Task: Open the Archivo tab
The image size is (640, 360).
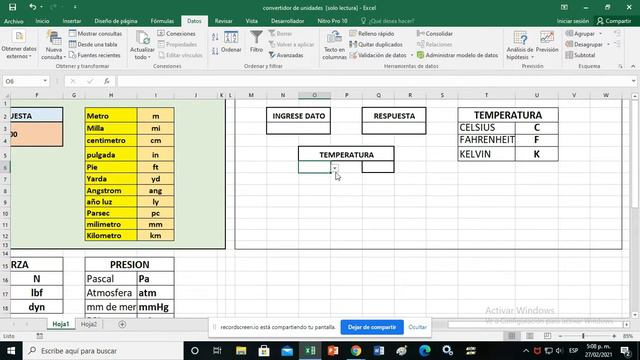Action: pyautogui.click(x=13, y=21)
